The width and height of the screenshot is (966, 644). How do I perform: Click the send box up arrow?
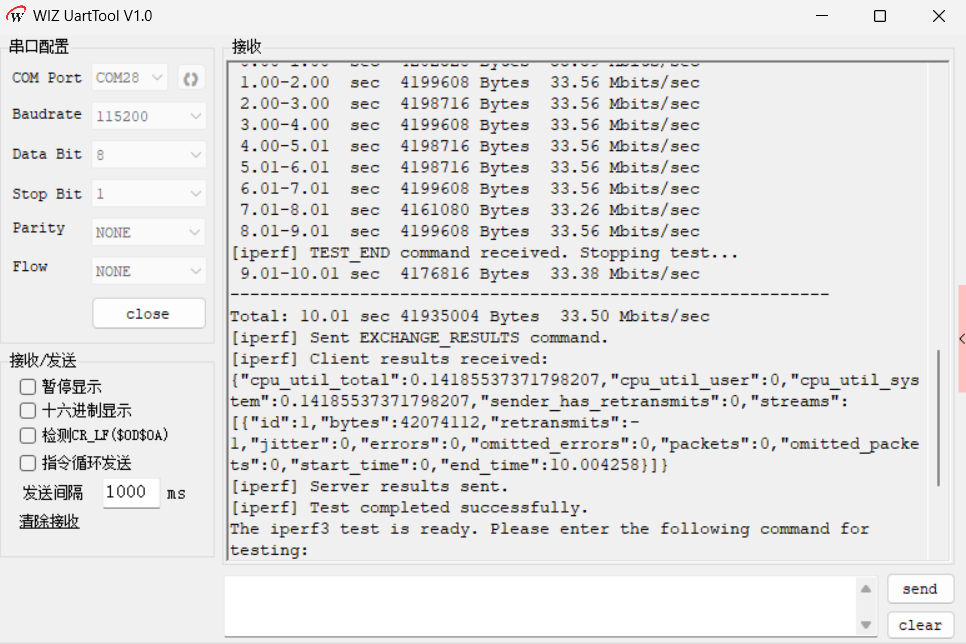[x=866, y=589]
